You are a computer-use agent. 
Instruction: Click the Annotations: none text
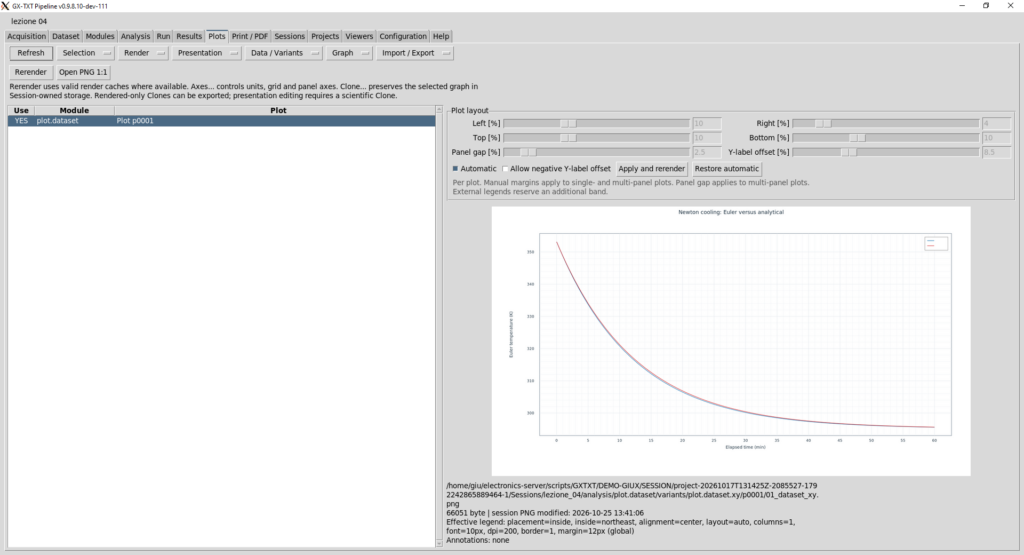coord(477,540)
